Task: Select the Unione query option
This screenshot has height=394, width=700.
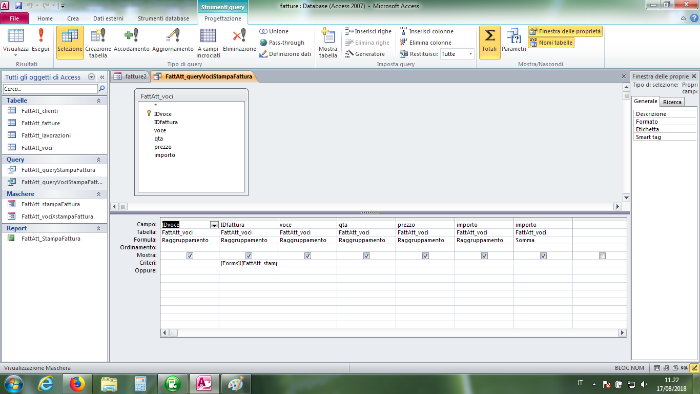Action: coord(274,31)
